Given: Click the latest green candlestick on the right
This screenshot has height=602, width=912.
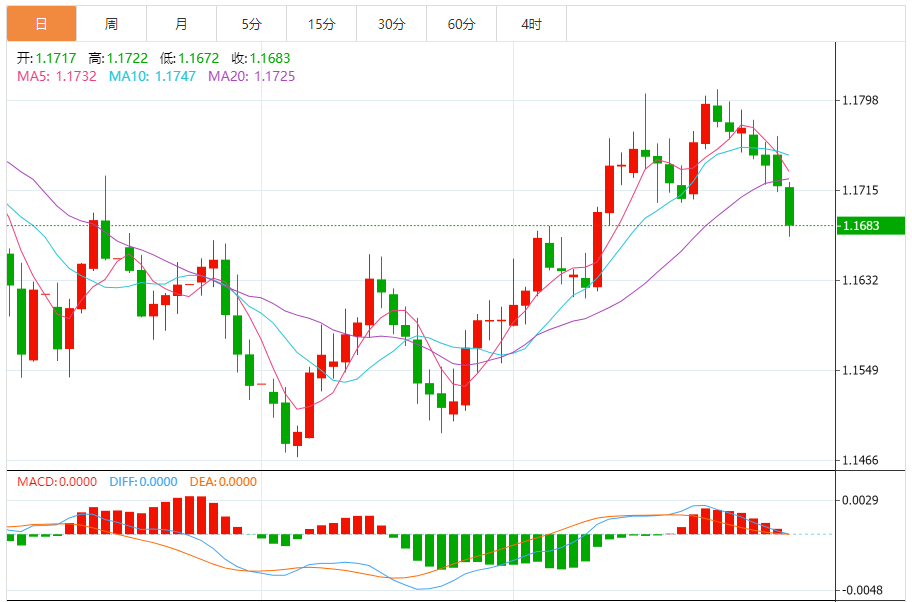Looking at the screenshot, I should [790, 206].
